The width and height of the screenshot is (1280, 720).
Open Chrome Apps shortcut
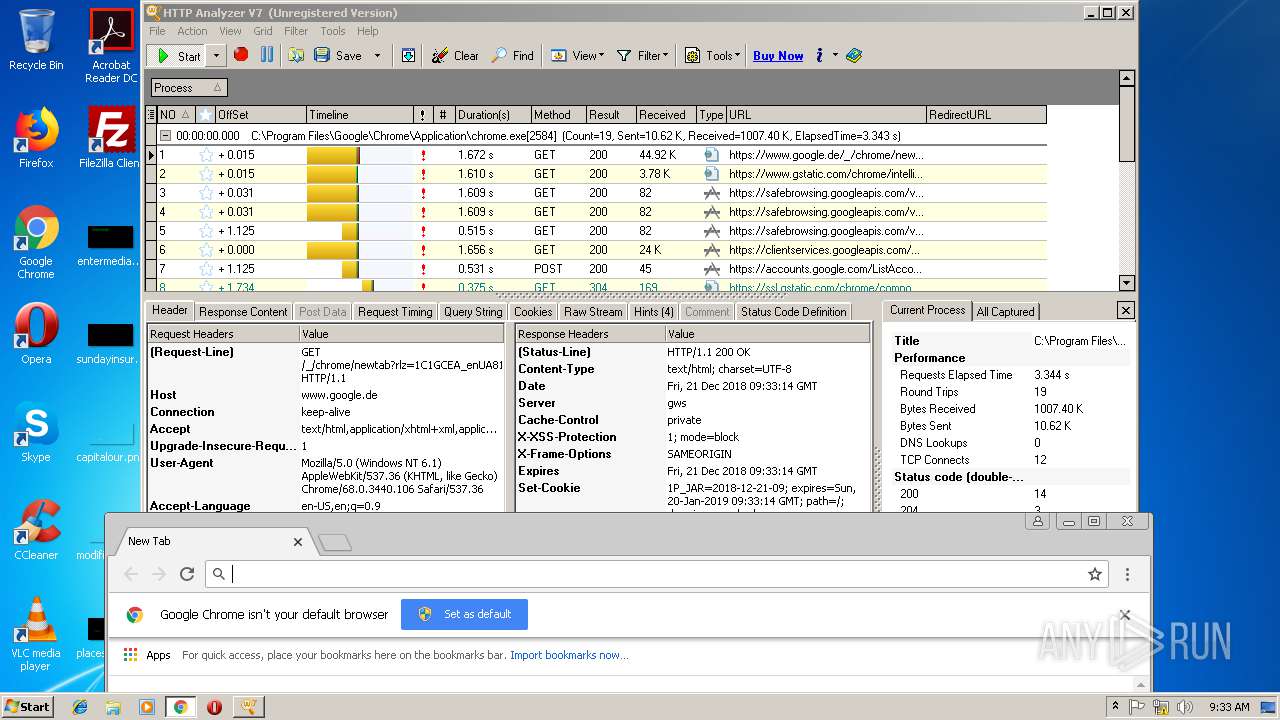point(147,655)
